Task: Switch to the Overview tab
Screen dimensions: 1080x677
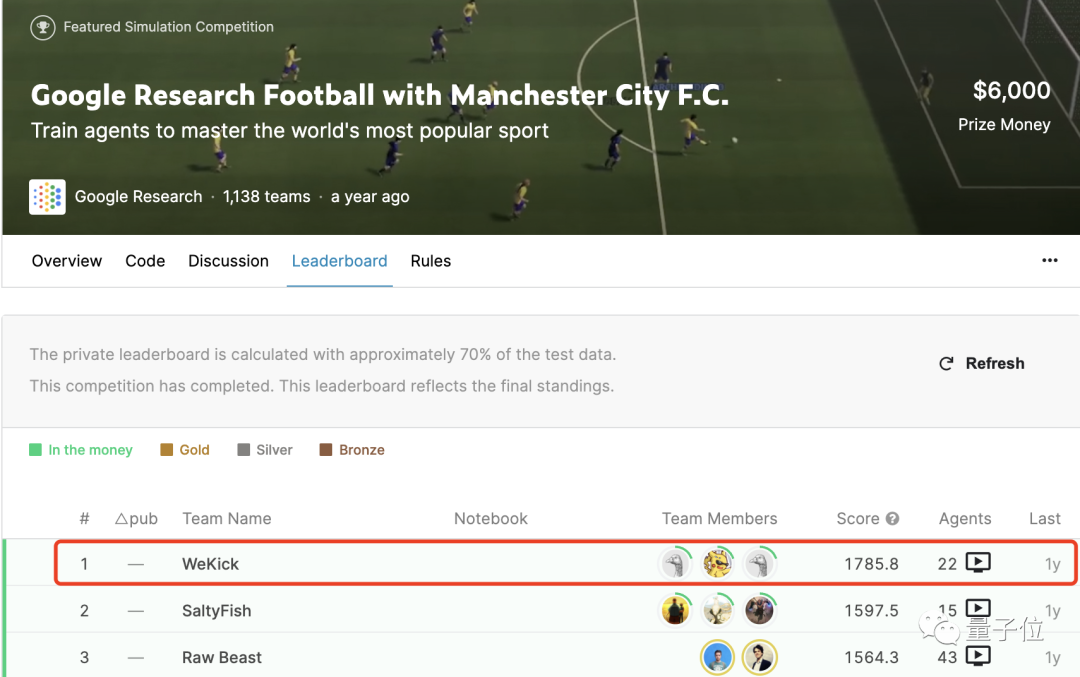Action: click(x=67, y=261)
